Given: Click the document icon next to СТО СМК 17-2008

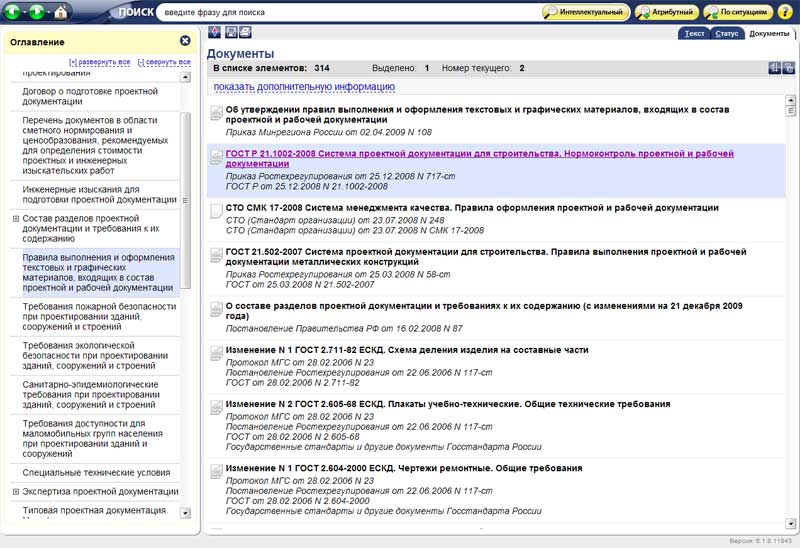Looking at the screenshot, I should point(216,212).
